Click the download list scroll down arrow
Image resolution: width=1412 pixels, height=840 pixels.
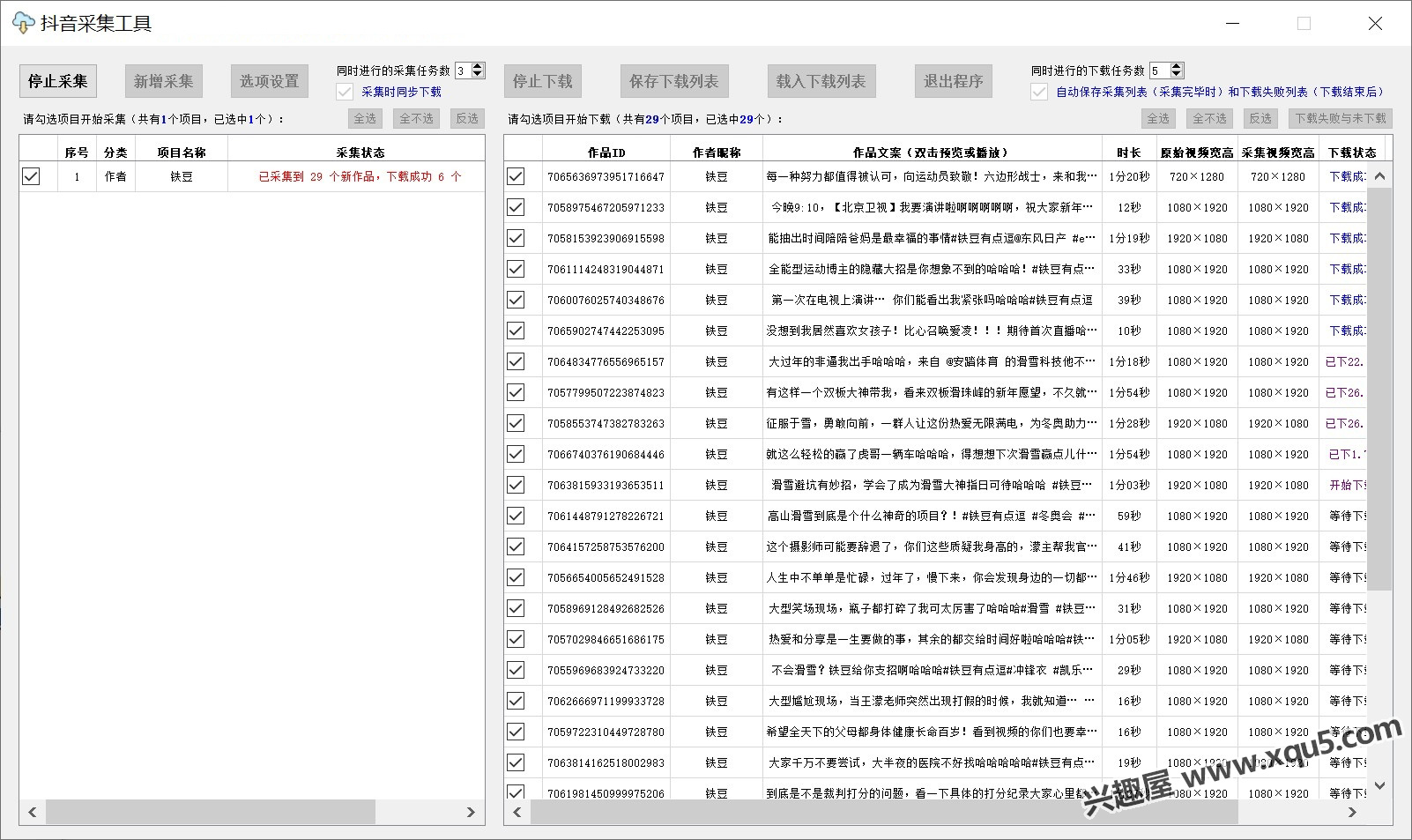click(x=1379, y=785)
